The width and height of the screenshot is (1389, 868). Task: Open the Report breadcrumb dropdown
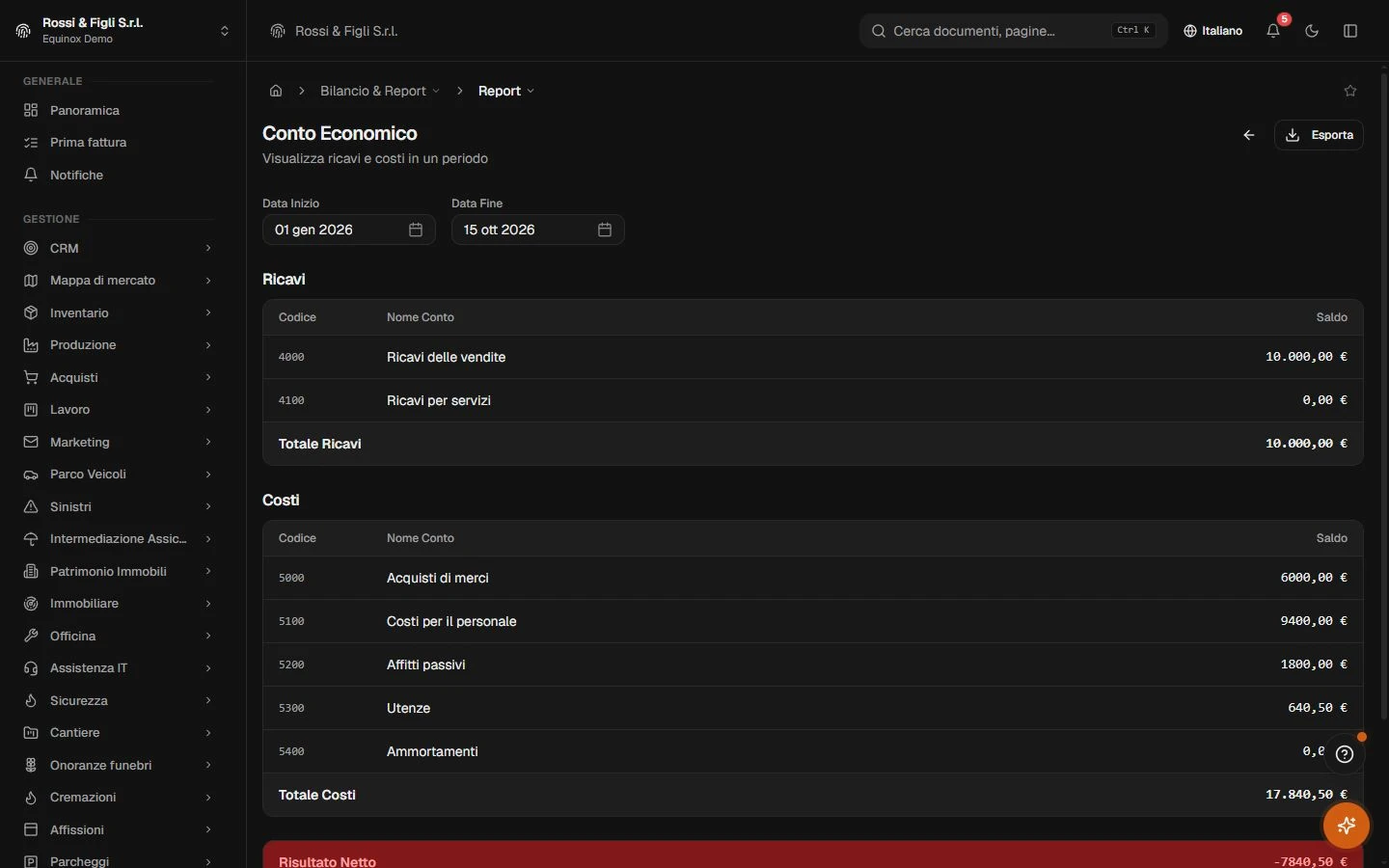click(506, 91)
